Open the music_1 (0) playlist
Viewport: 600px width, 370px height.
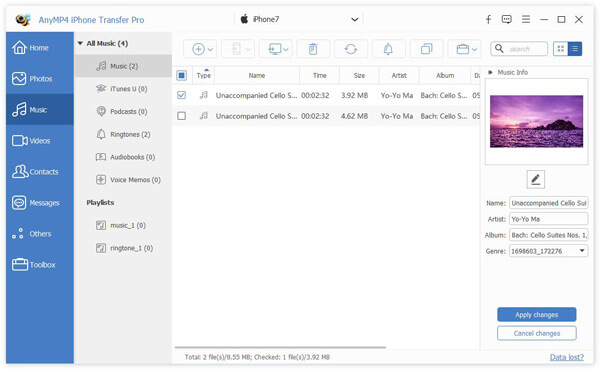(x=123, y=225)
